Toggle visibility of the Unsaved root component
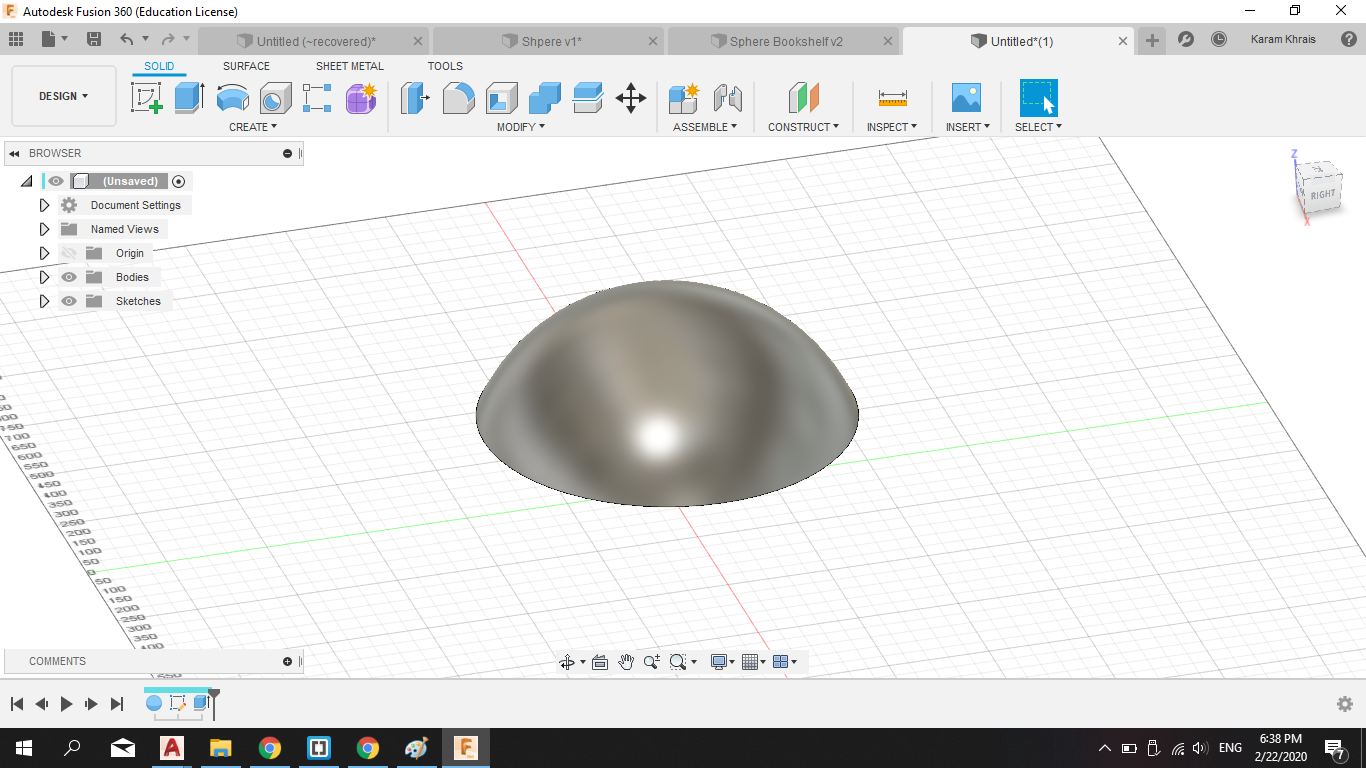The width and height of the screenshot is (1366, 768). tap(56, 181)
